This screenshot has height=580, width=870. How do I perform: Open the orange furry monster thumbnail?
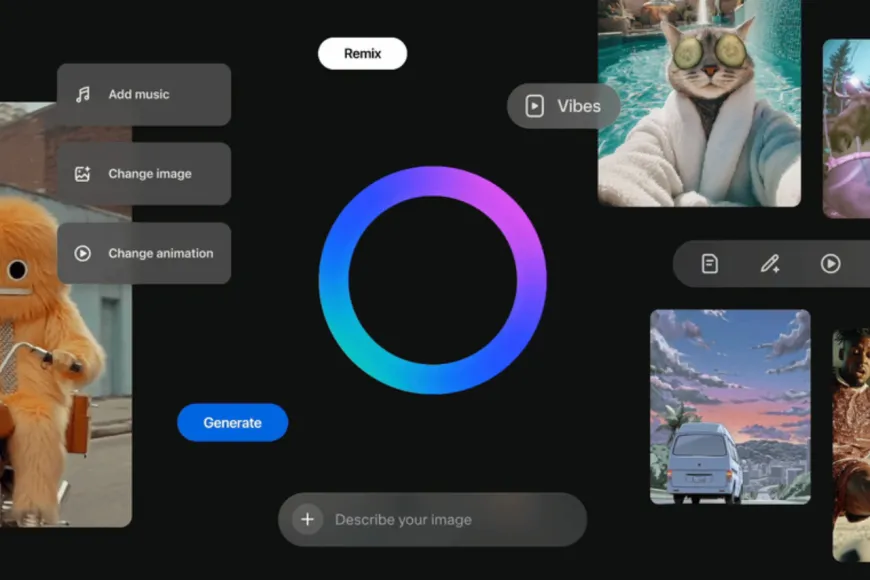66,314
